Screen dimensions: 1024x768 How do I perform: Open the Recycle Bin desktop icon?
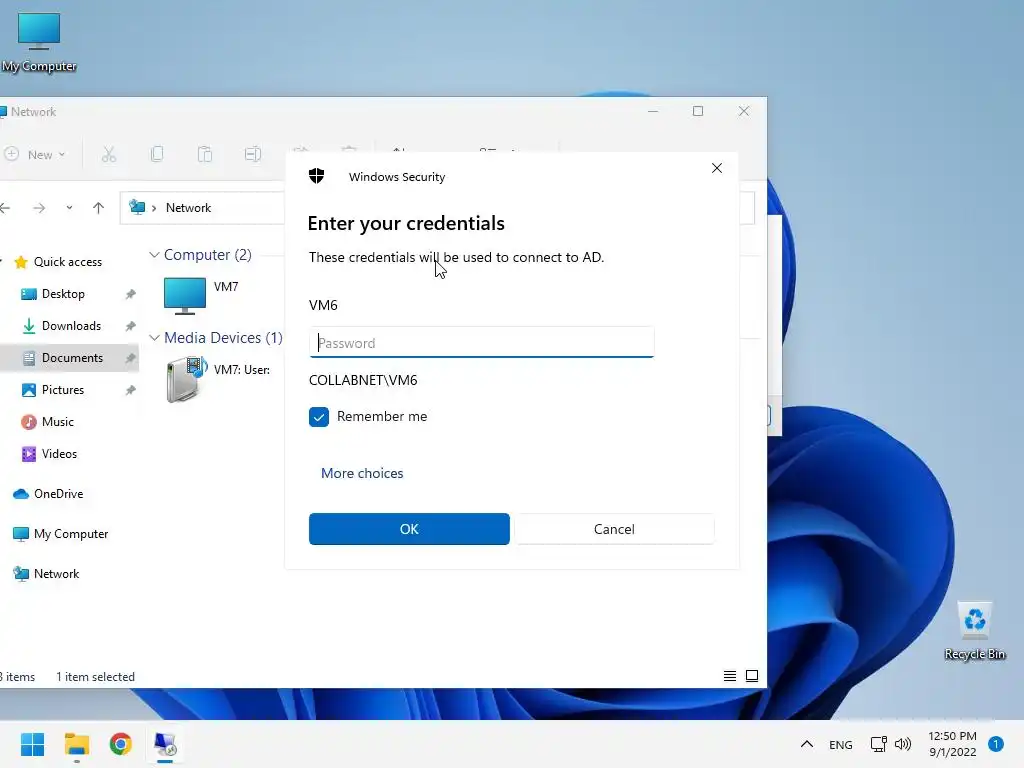(974, 631)
